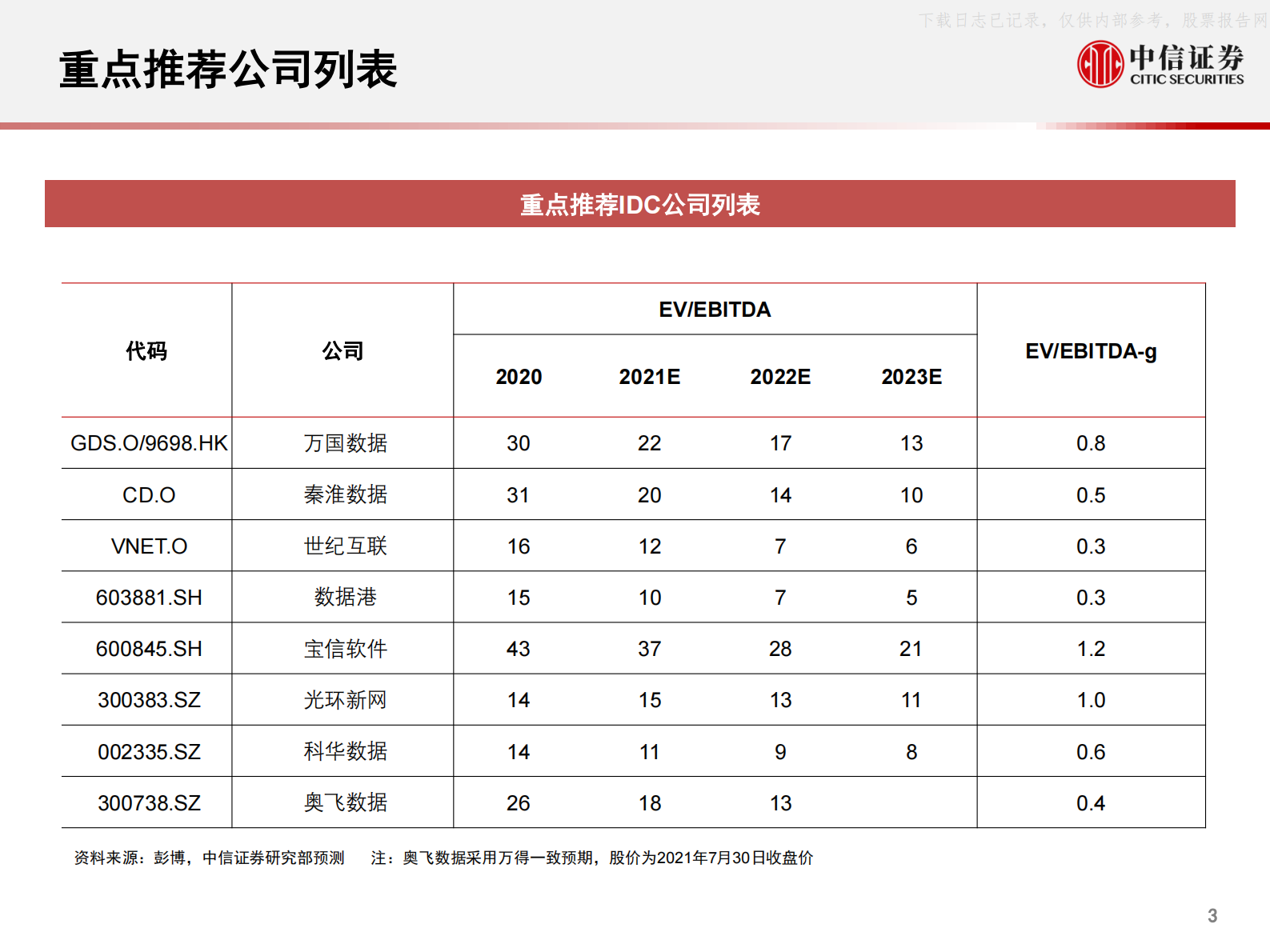Select company name 数据港
This screenshot has width=1270, height=952.
345,597
